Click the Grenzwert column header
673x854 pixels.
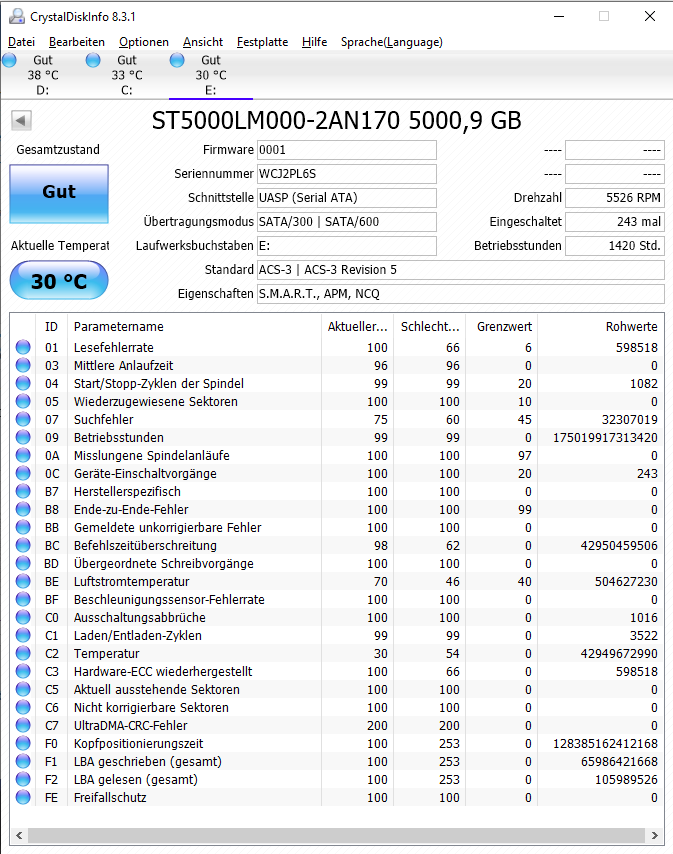tap(501, 326)
